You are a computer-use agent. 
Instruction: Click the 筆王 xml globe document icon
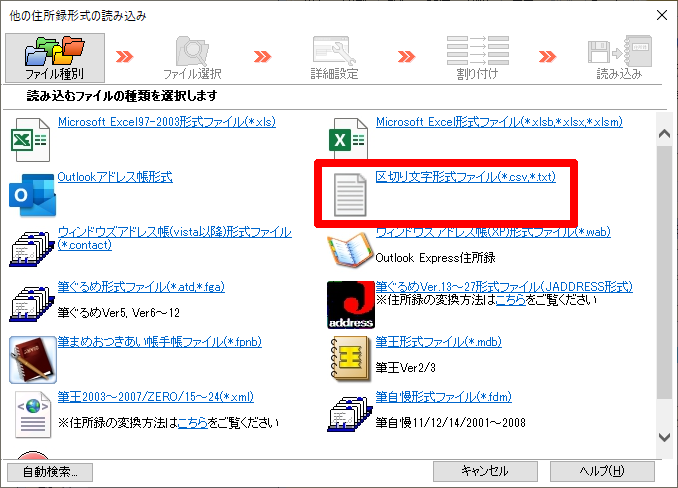tap(33, 415)
